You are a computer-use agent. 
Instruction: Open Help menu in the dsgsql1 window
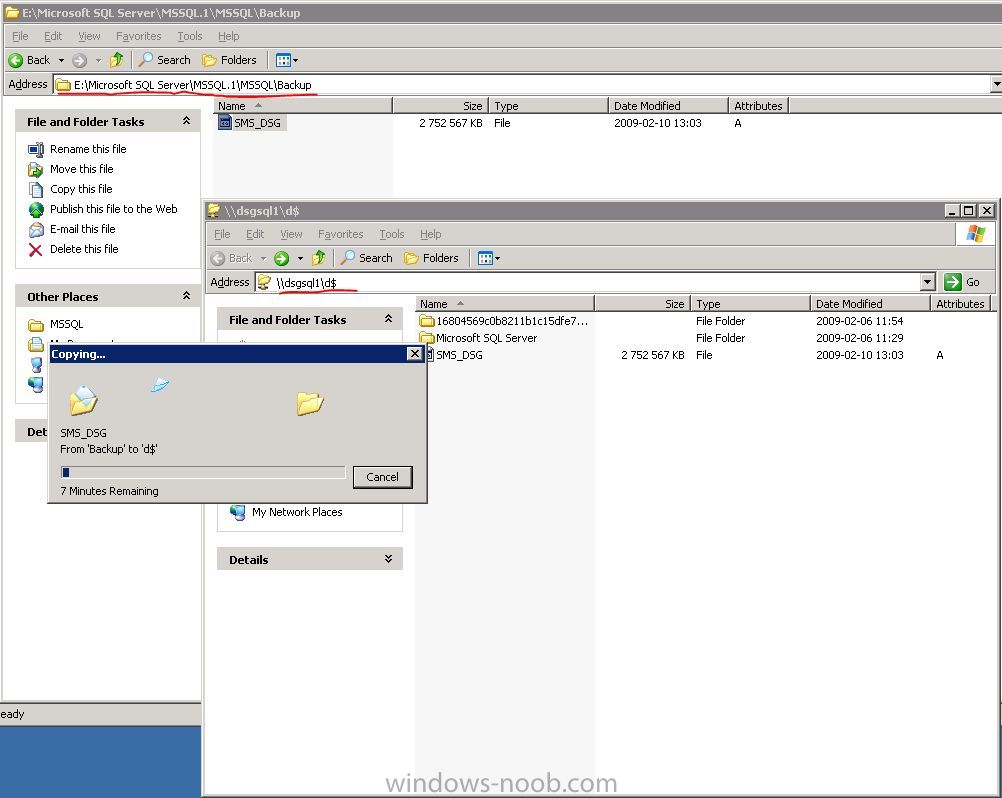[x=430, y=234]
